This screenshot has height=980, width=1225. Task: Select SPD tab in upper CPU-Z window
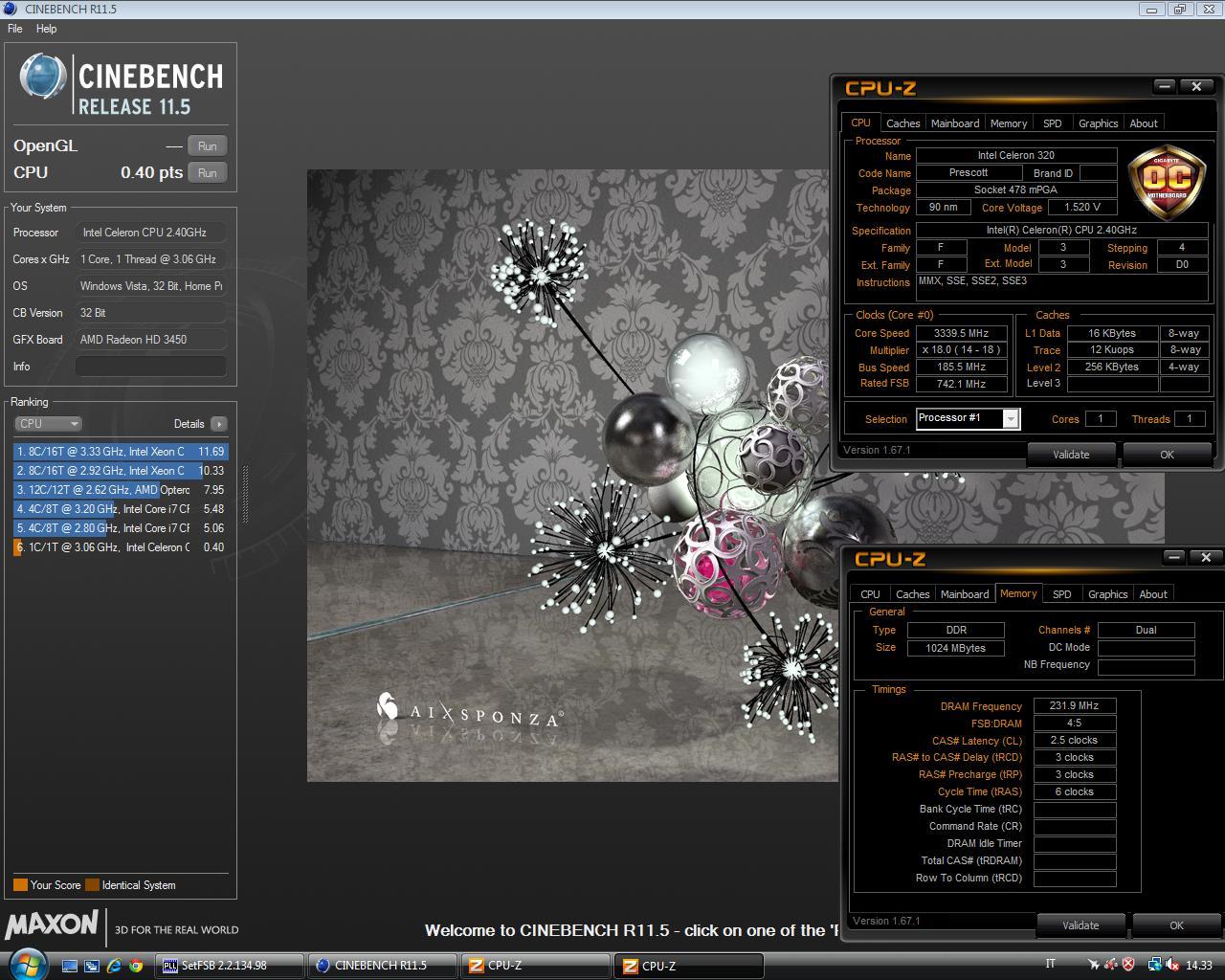pyautogui.click(x=1053, y=123)
